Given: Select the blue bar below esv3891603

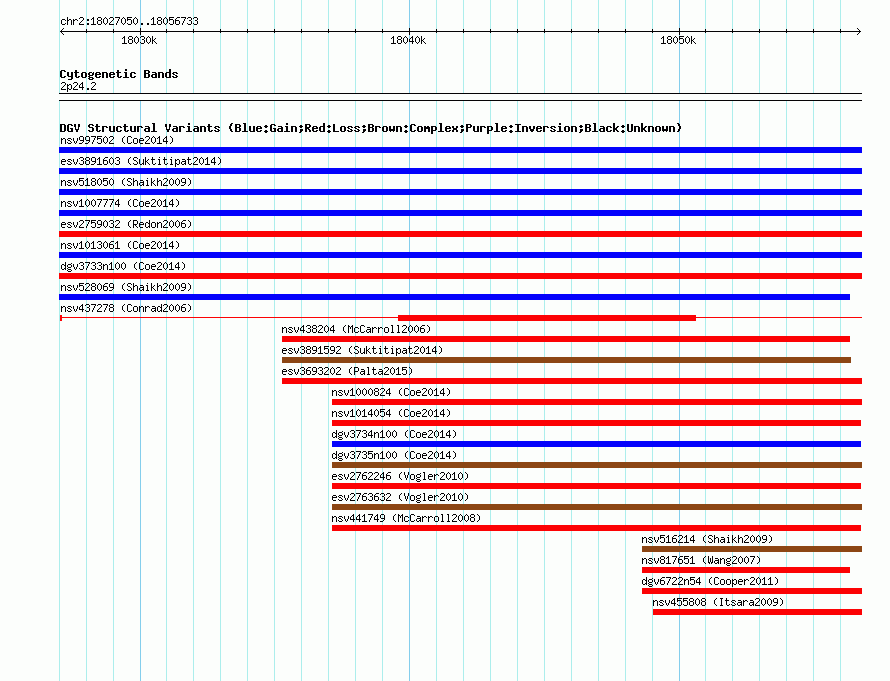Looking at the screenshot, I should click(460, 171).
